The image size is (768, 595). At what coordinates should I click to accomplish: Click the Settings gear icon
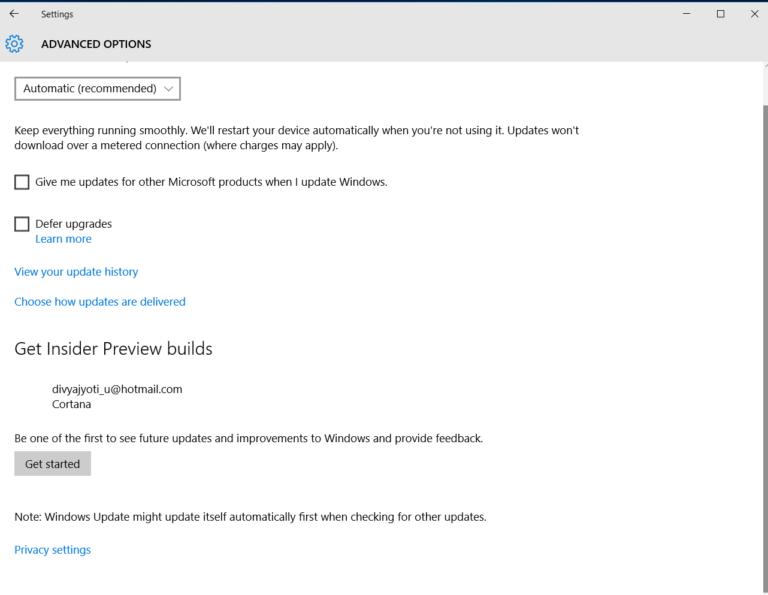(14, 44)
